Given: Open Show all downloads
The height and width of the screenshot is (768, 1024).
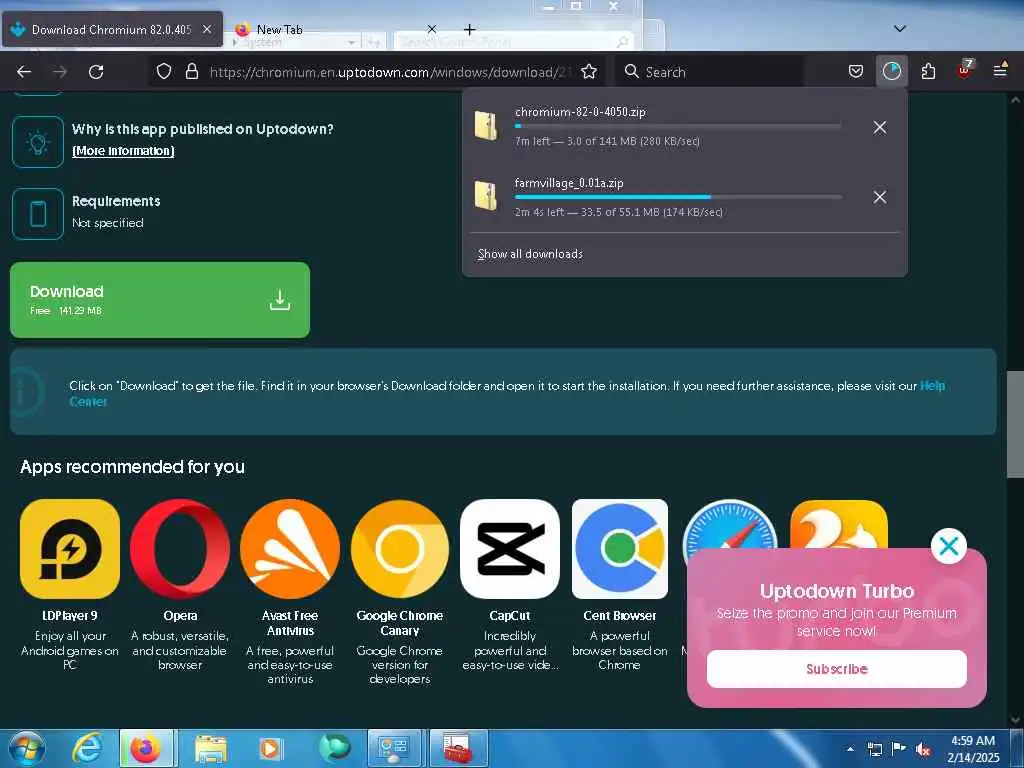Looking at the screenshot, I should (x=530, y=254).
